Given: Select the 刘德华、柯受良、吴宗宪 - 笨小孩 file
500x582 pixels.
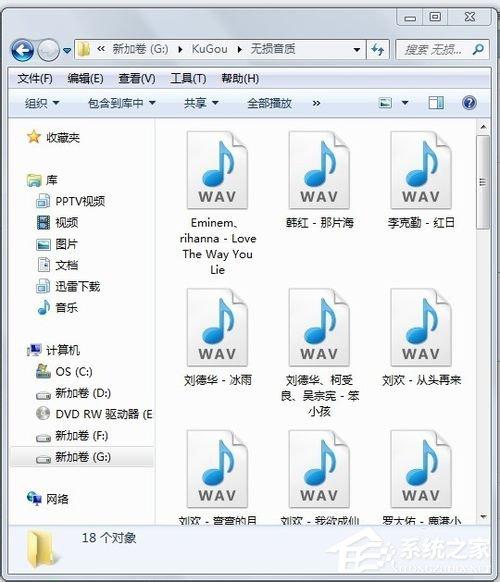Looking at the screenshot, I should pos(319,353).
